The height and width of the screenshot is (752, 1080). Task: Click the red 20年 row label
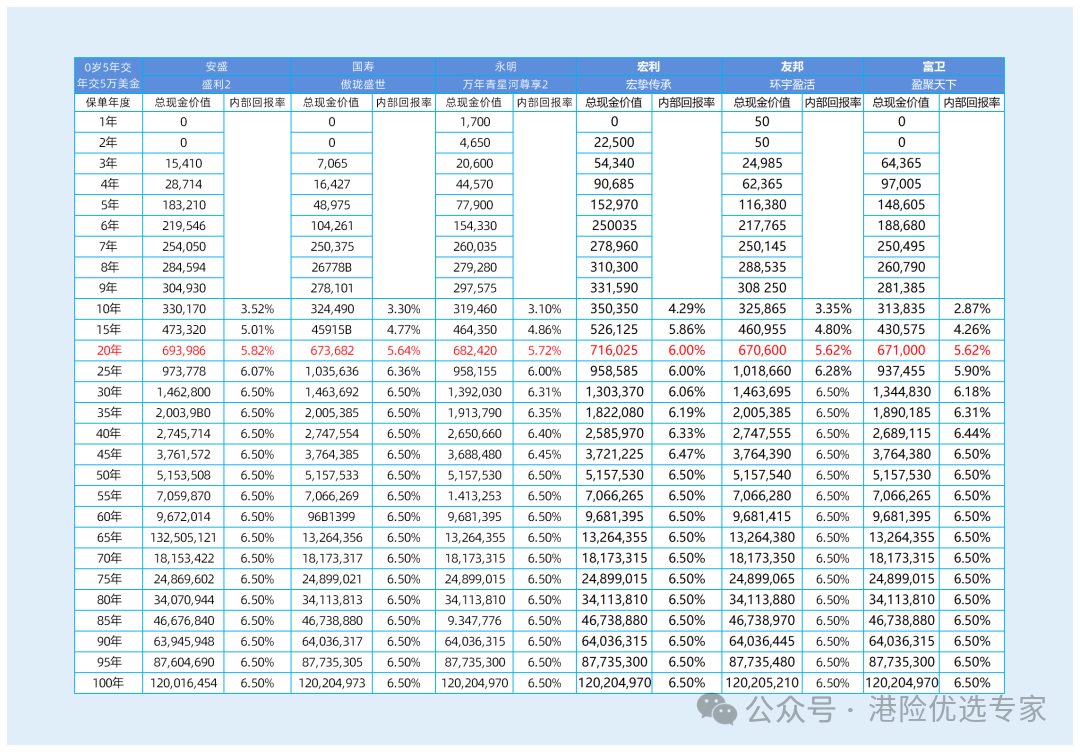click(x=109, y=351)
